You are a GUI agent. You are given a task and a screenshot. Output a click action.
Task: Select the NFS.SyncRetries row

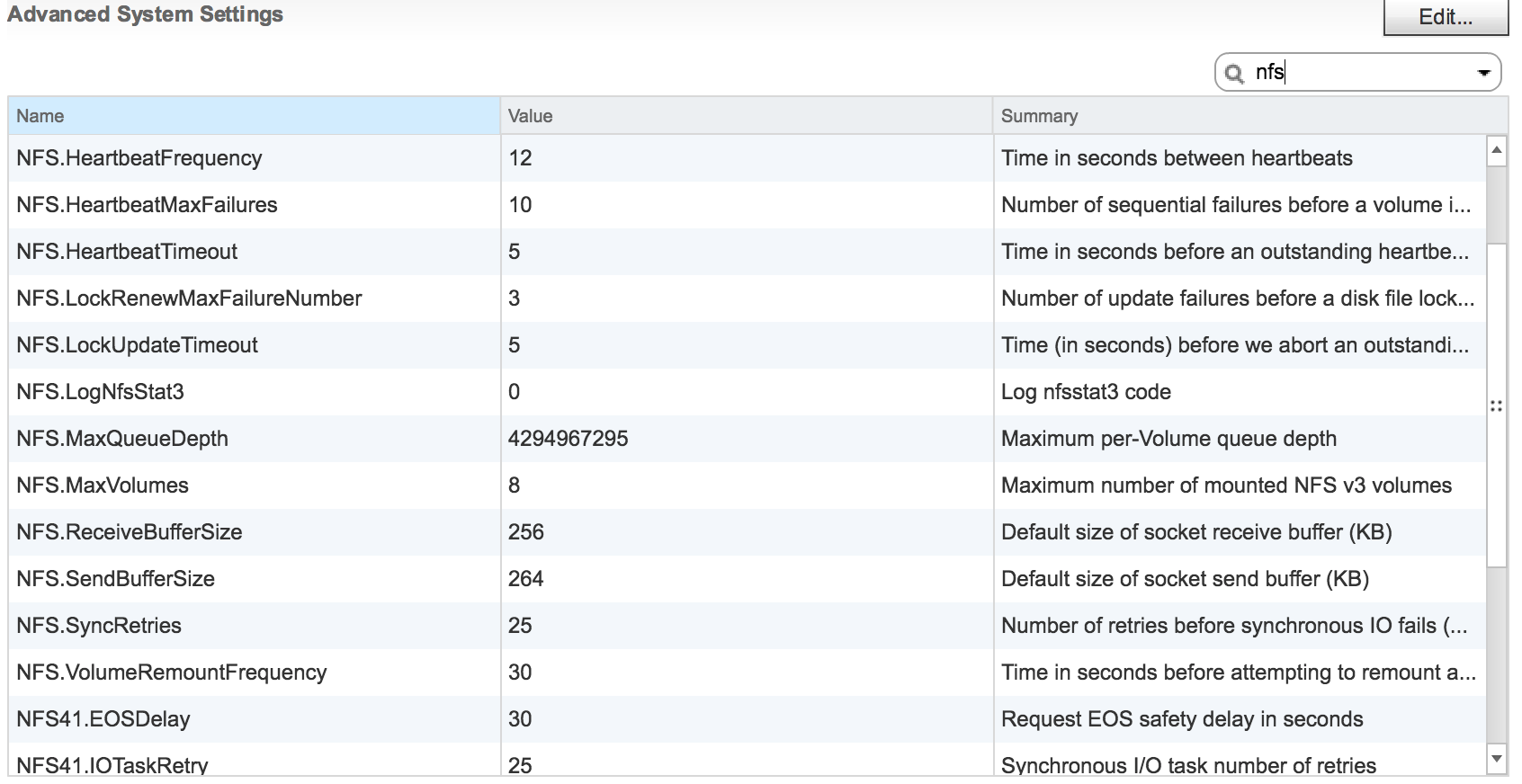coord(747,626)
